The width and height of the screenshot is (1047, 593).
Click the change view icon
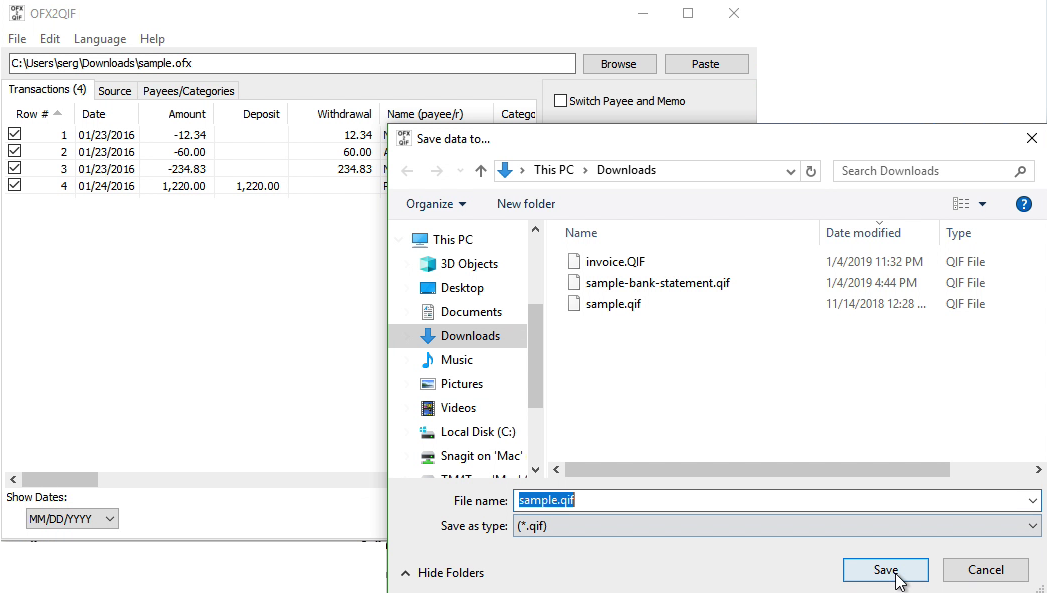click(961, 204)
